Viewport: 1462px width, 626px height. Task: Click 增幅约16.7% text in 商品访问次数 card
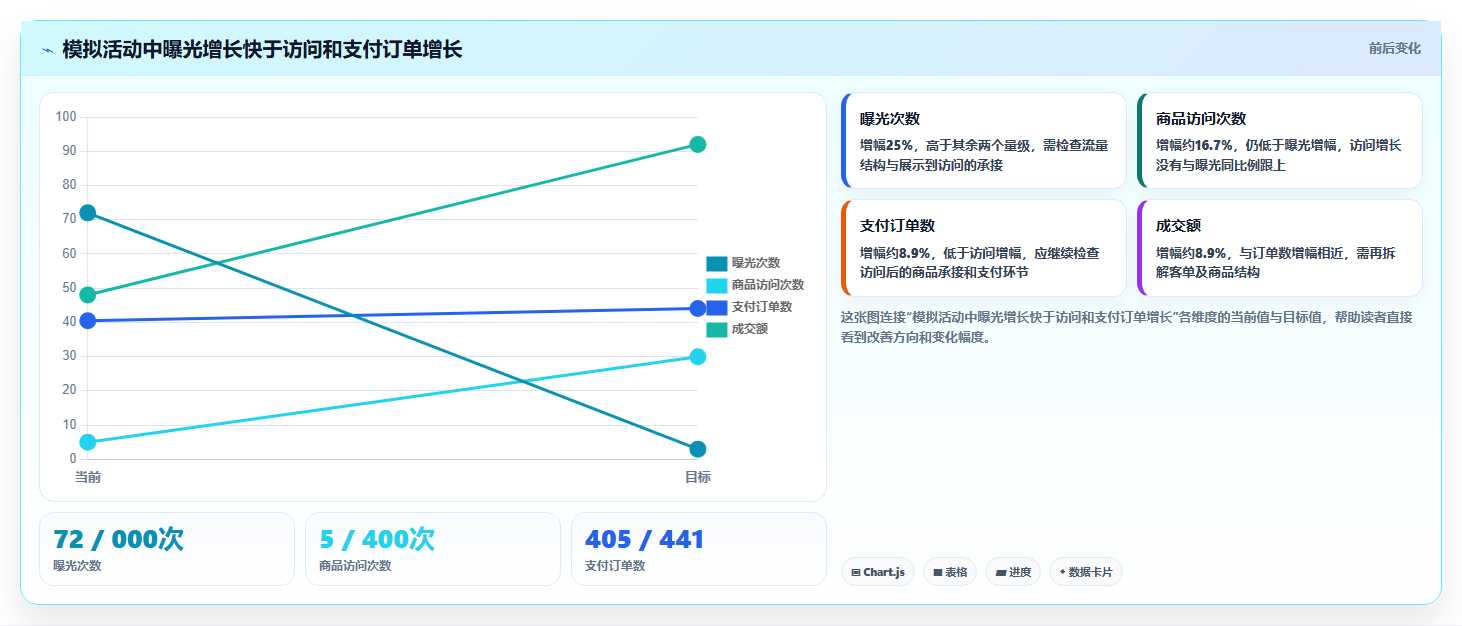(x=1194, y=145)
